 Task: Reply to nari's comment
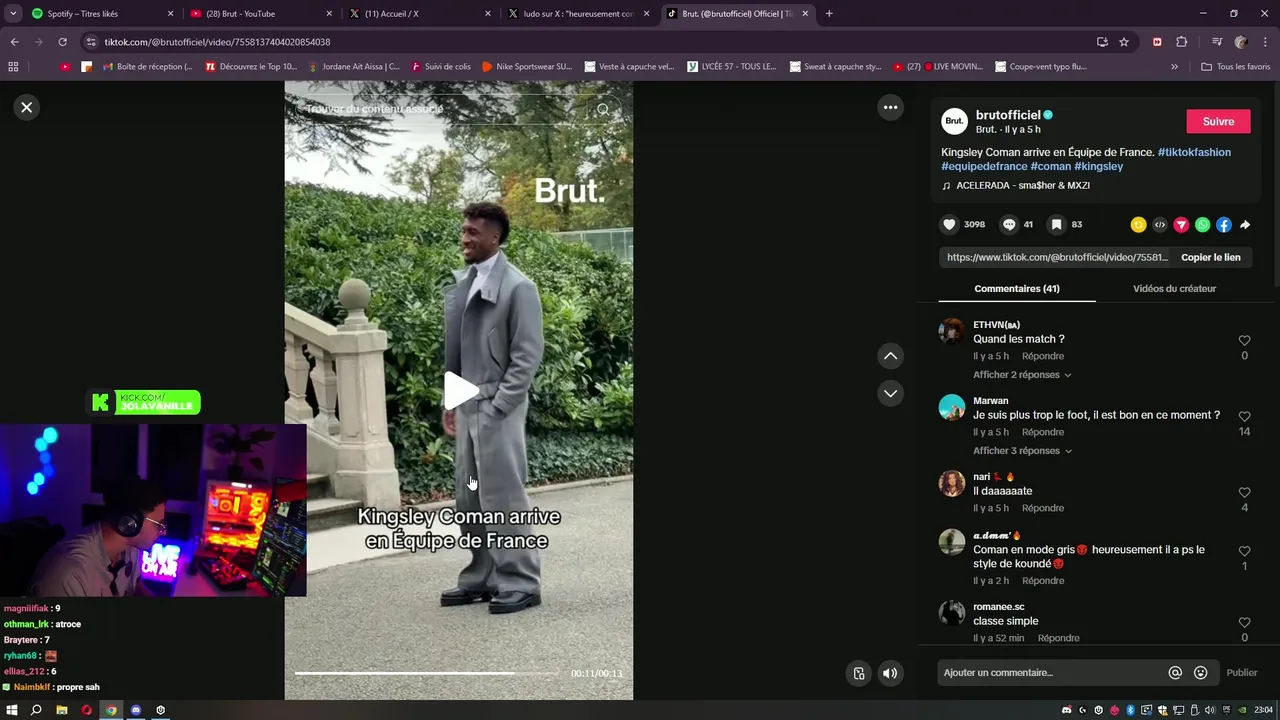click(1043, 508)
